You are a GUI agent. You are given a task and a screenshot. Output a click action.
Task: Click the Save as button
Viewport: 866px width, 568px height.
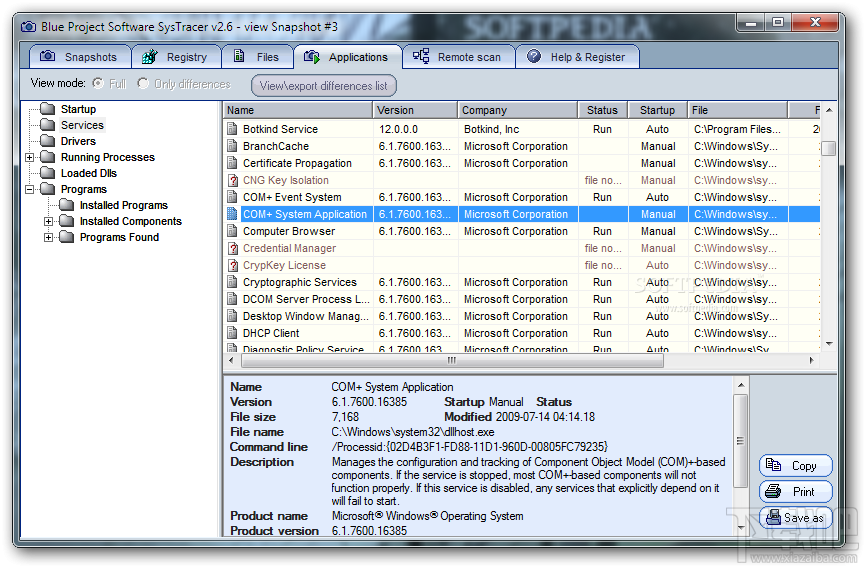[796, 518]
